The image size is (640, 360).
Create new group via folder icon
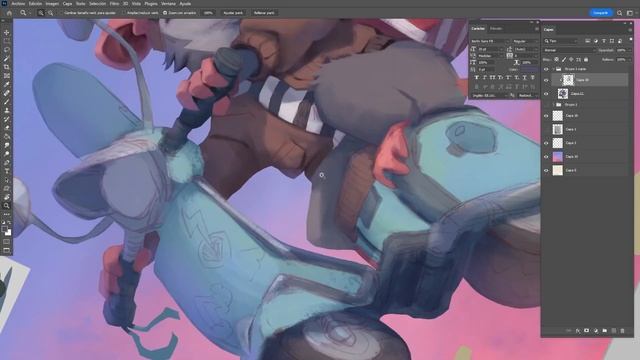click(604, 331)
